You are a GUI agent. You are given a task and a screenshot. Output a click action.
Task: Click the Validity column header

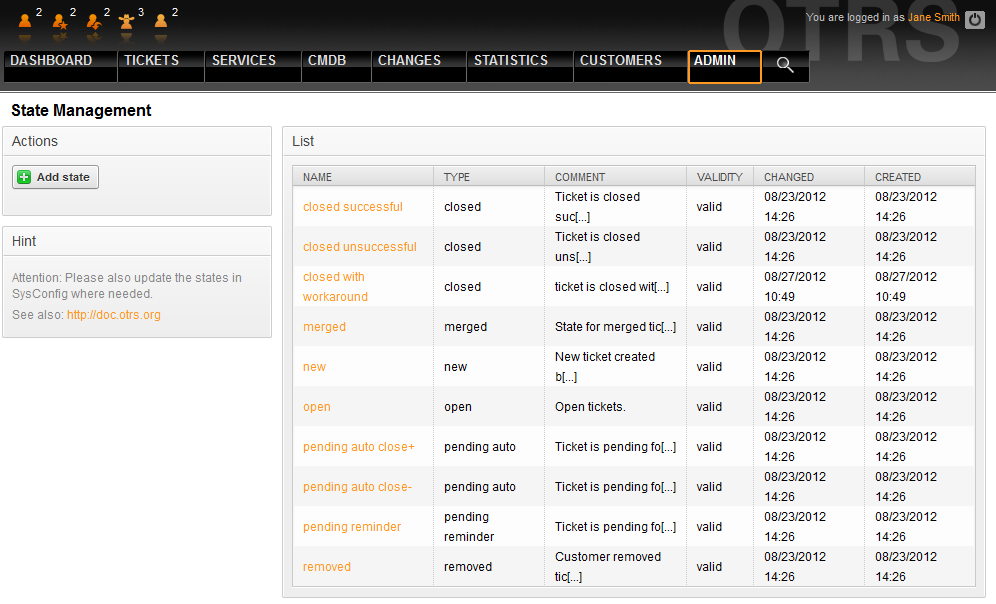click(x=719, y=177)
